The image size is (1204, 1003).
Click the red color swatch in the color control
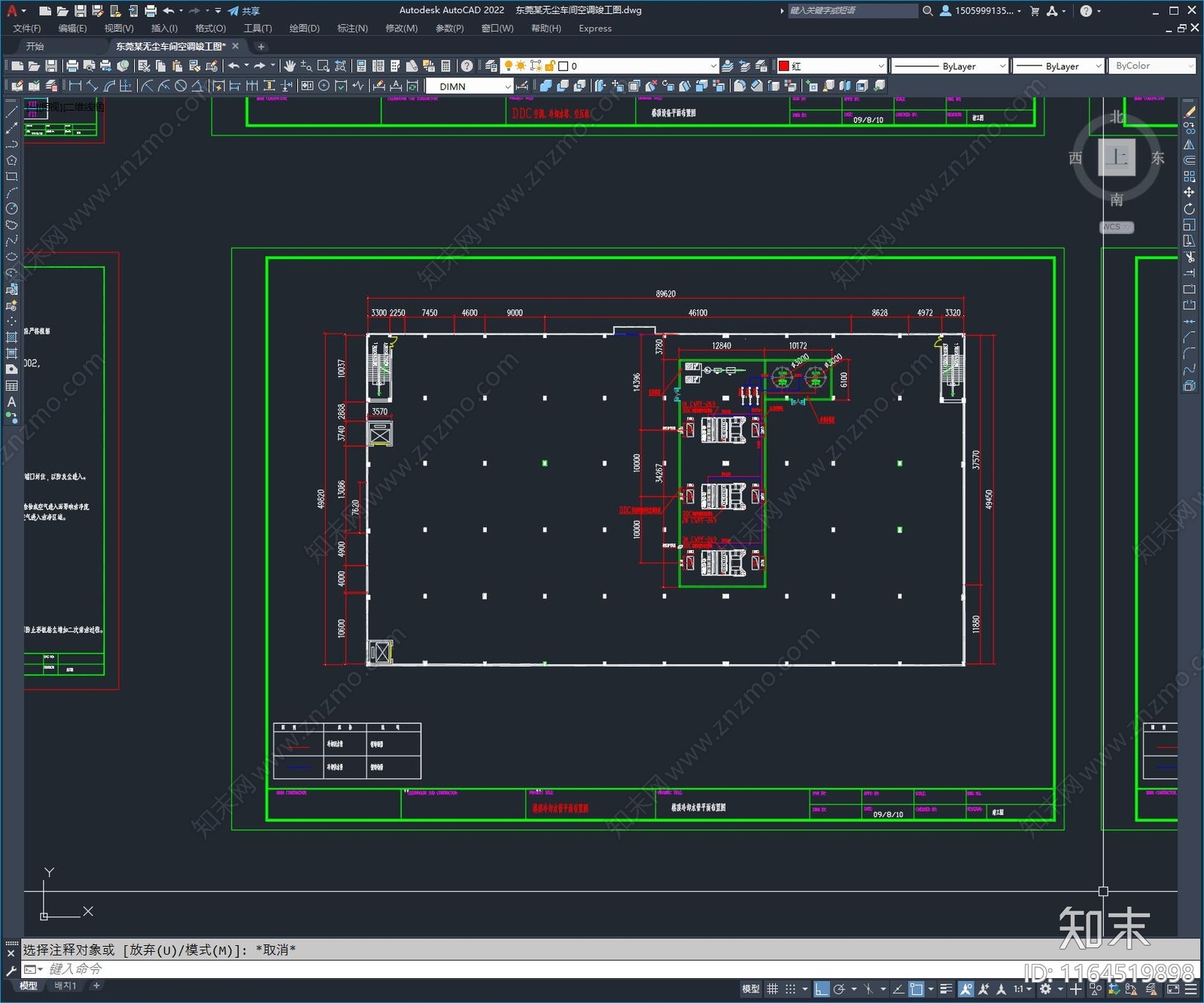[x=783, y=66]
